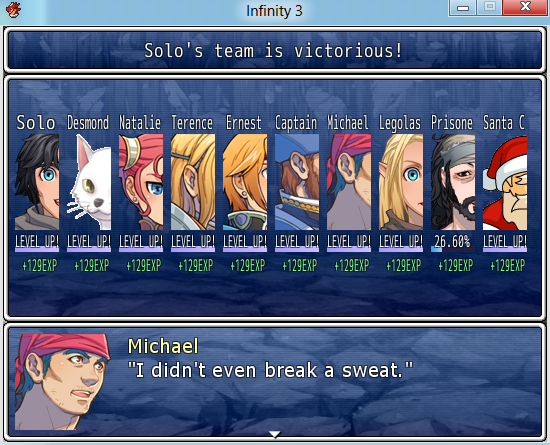Select Santa Claus portrait
Screen dimensions: 550x445
point(505,182)
